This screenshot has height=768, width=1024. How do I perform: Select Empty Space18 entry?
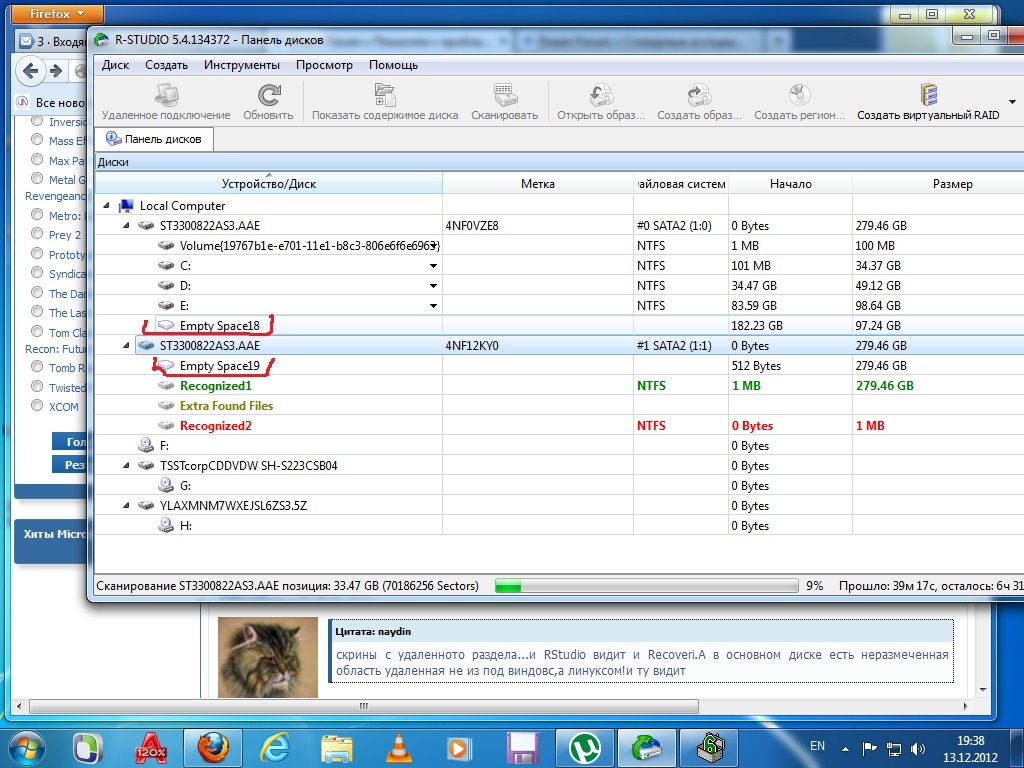point(219,325)
